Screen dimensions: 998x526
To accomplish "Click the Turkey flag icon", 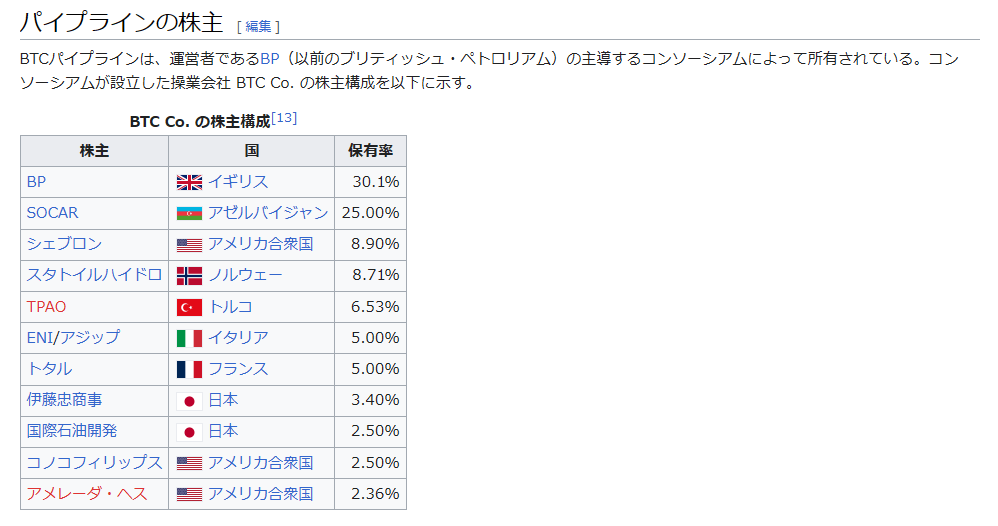I will tap(189, 307).
